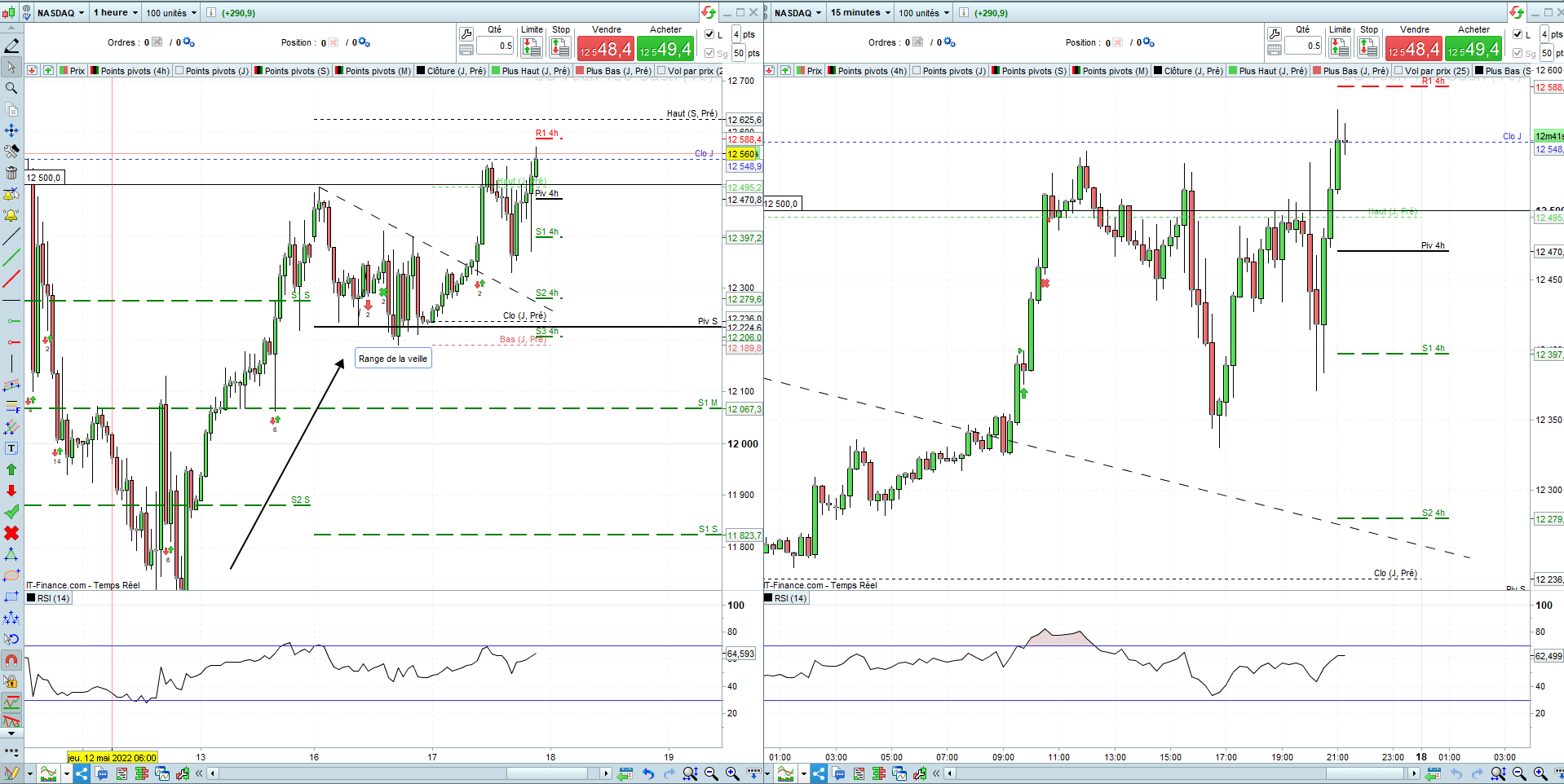Click the candlestick chart icon at top-left
Image resolution: width=1564 pixels, height=784 pixels.
pos(8,12)
